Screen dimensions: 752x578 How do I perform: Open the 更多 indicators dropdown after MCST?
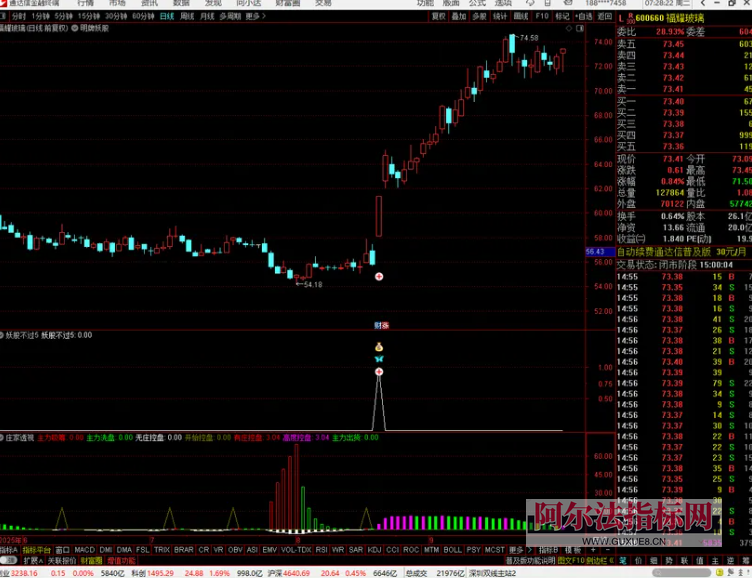pyautogui.click(x=516, y=549)
